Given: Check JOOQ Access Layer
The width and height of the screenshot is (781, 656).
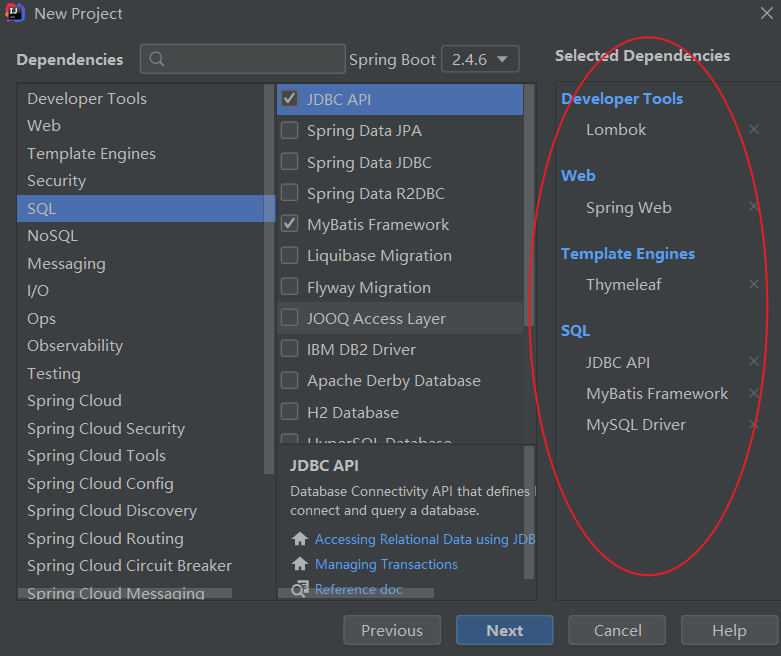Looking at the screenshot, I should 289,318.
